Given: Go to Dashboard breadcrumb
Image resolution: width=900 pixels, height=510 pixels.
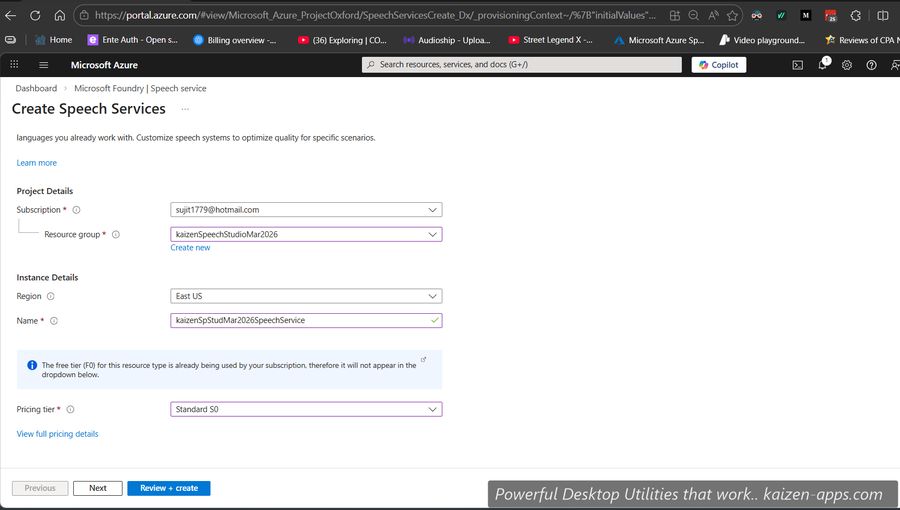Looking at the screenshot, I should coord(36,88).
